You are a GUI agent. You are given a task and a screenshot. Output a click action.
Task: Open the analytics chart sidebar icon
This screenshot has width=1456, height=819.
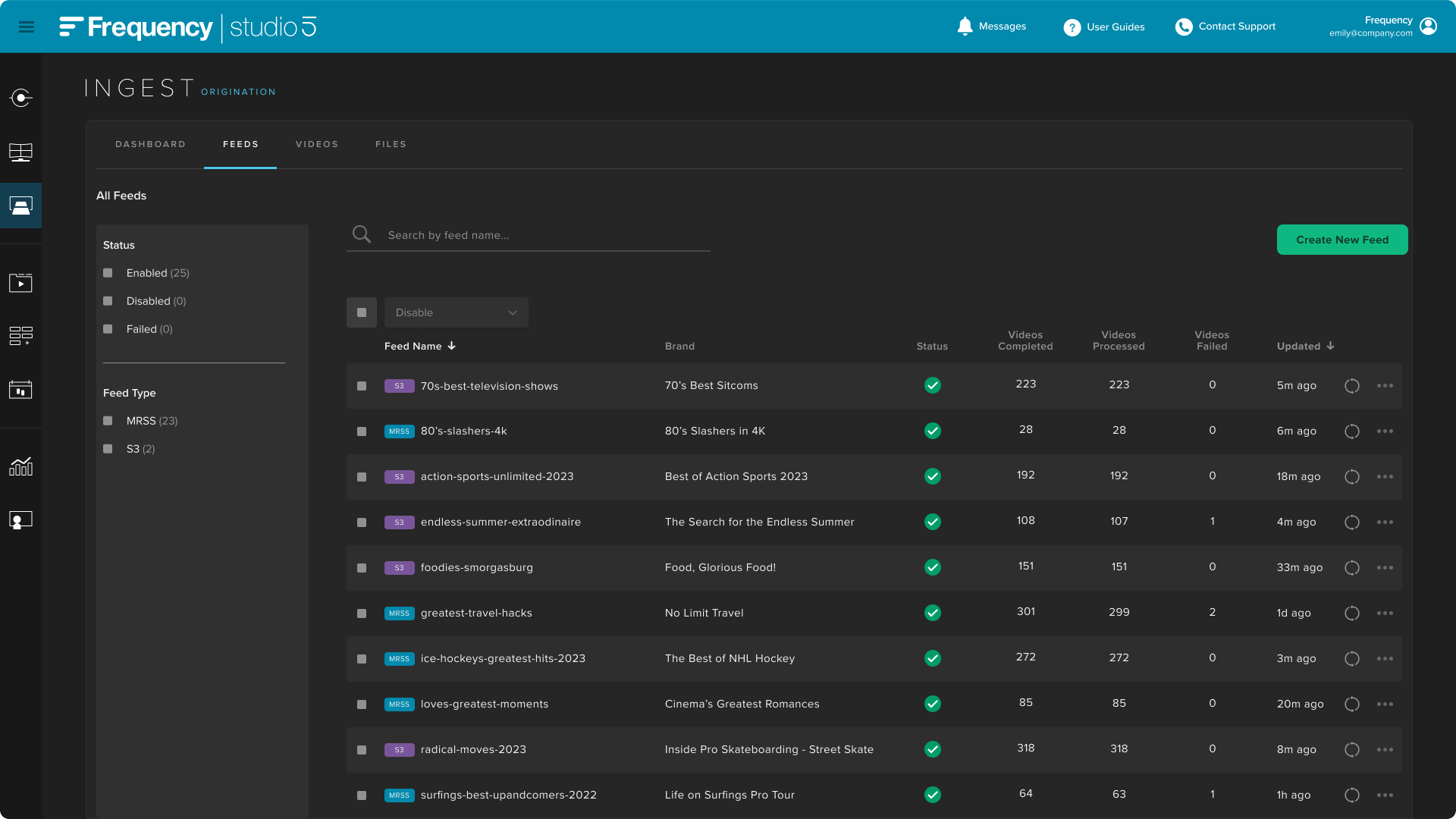coord(20,466)
